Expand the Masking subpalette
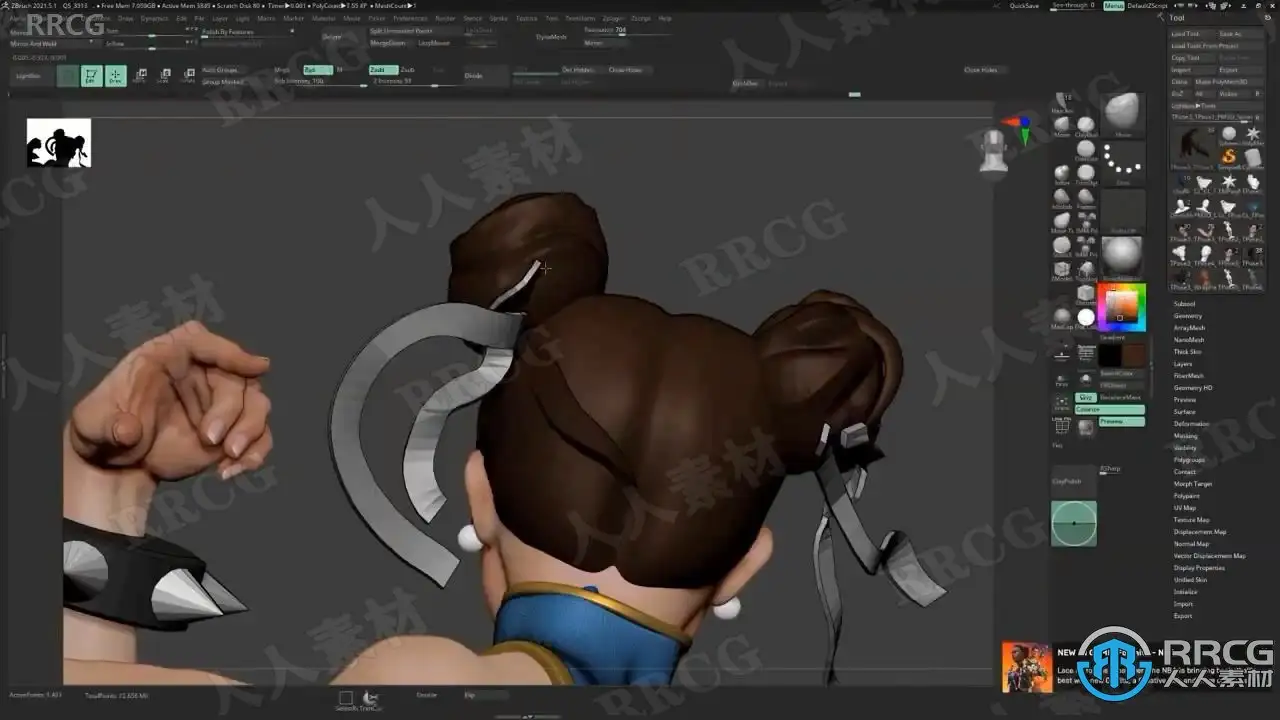The height and width of the screenshot is (720, 1280). coord(1186,436)
